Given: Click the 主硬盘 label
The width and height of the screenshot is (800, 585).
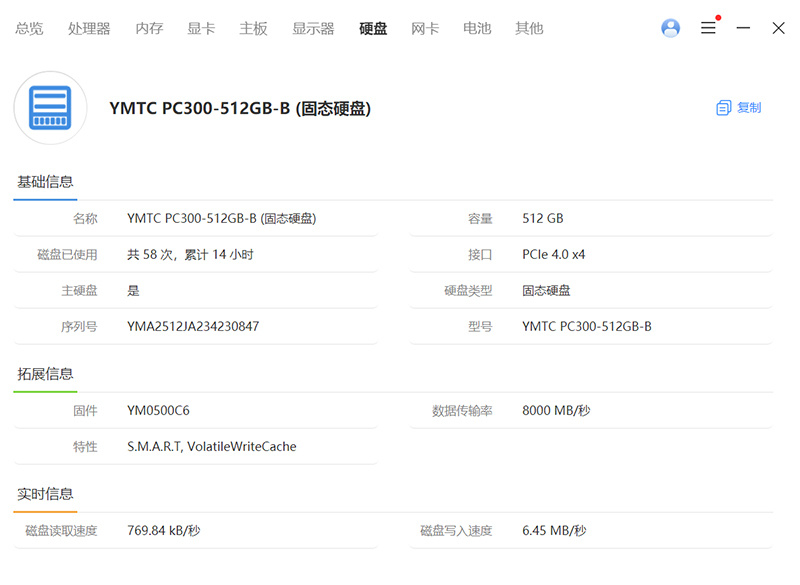Looking at the screenshot, I should pyautogui.click(x=79, y=291).
